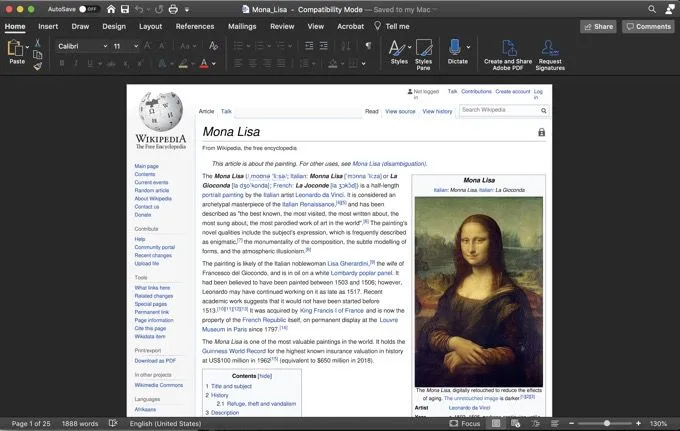Go to the Layout tab
The image size is (680, 431).
tap(150, 26)
